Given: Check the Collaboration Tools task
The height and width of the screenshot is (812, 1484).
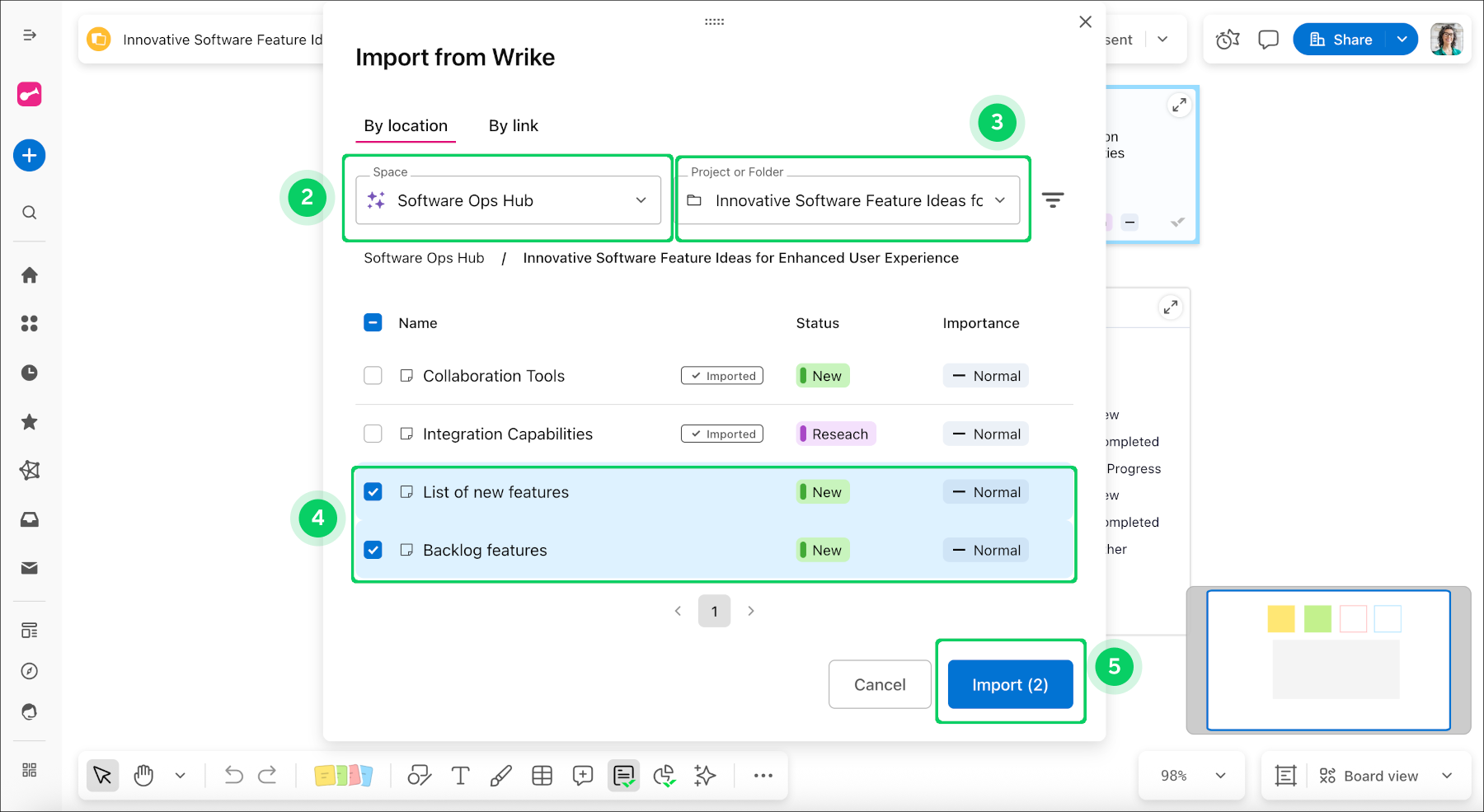Looking at the screenshot, I should pyautogui.click(x=373, y=375).
